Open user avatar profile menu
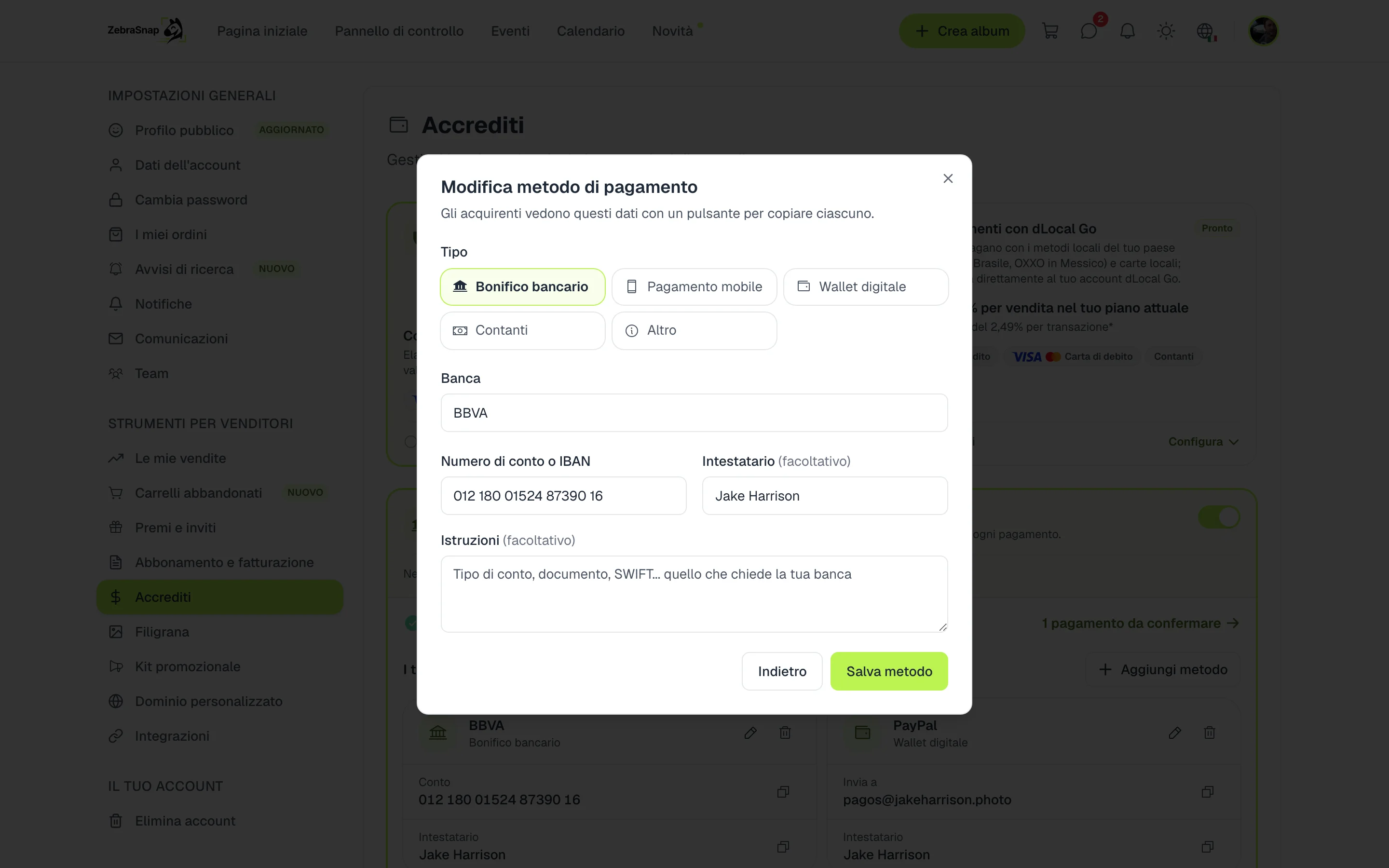 [x=1263, y=31]
